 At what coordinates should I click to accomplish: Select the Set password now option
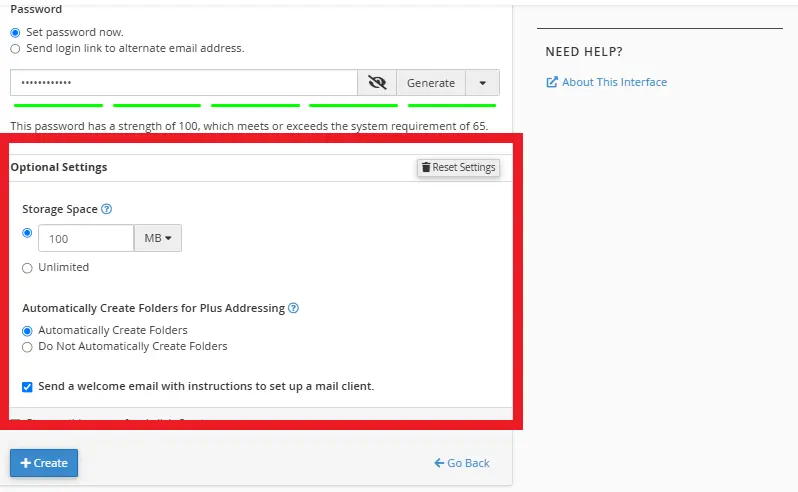[x=15, y=33]
